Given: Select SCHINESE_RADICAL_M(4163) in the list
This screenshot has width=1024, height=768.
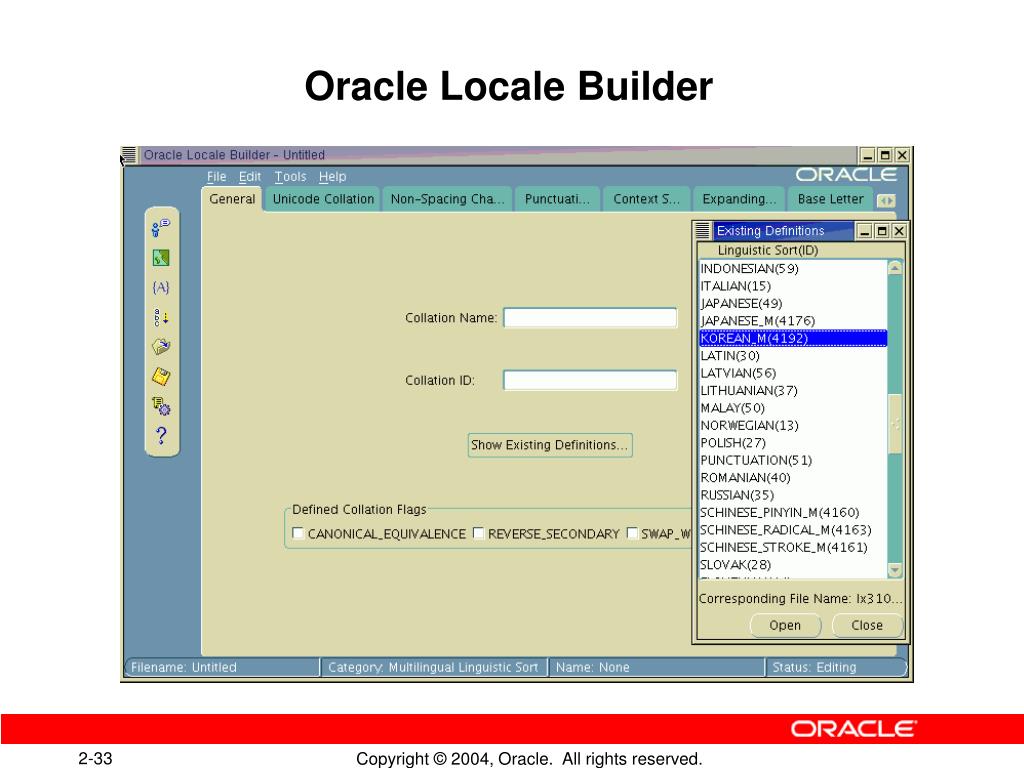Looking at the screenshot, I should (793, 530).
